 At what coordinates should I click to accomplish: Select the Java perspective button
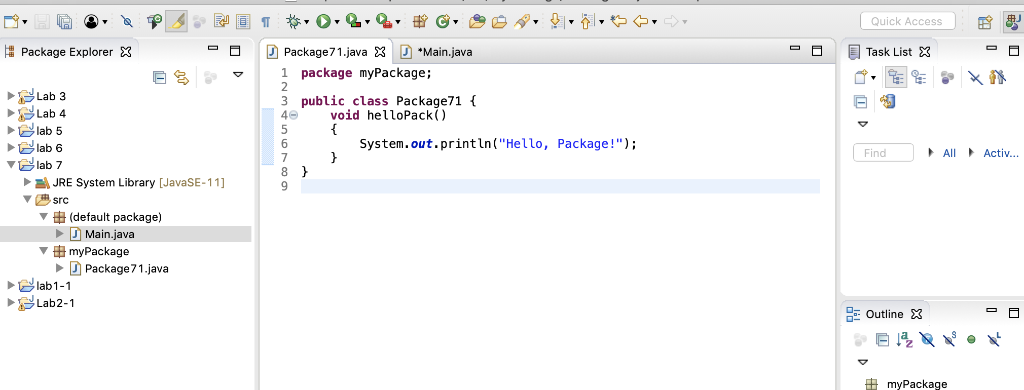click(x=1013, y=22)
